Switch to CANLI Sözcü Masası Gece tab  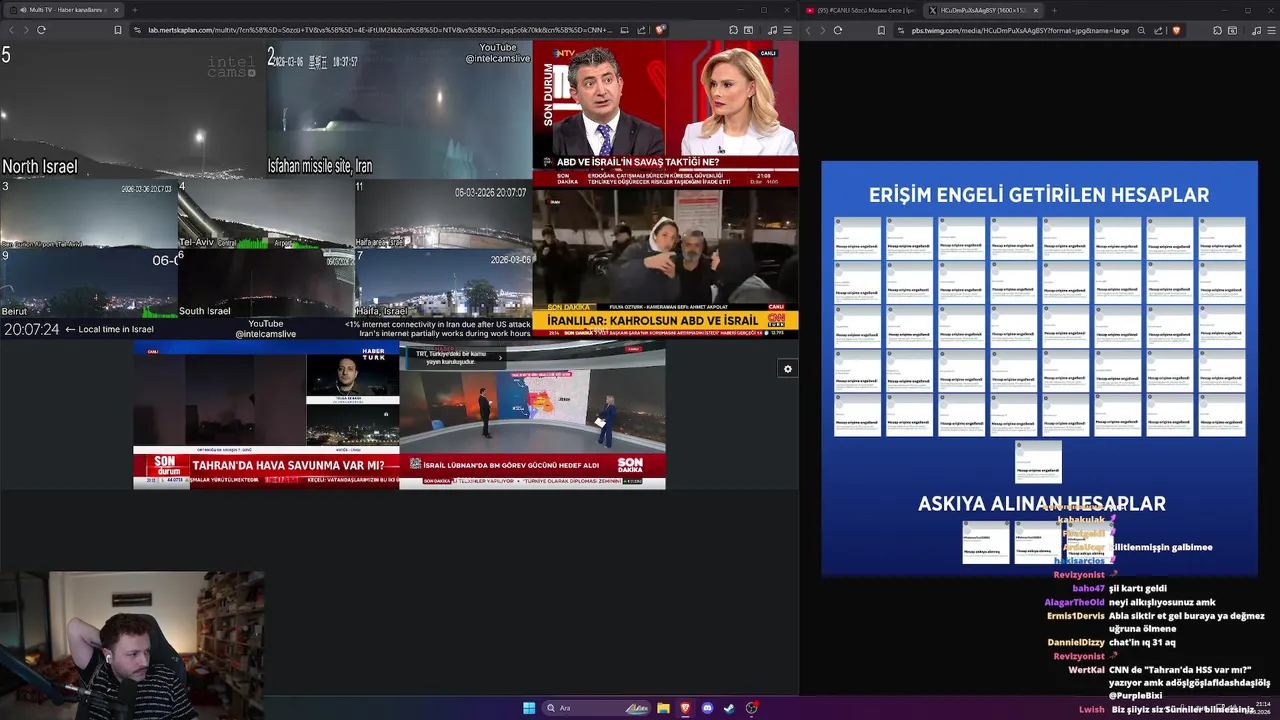pos(862,10)
